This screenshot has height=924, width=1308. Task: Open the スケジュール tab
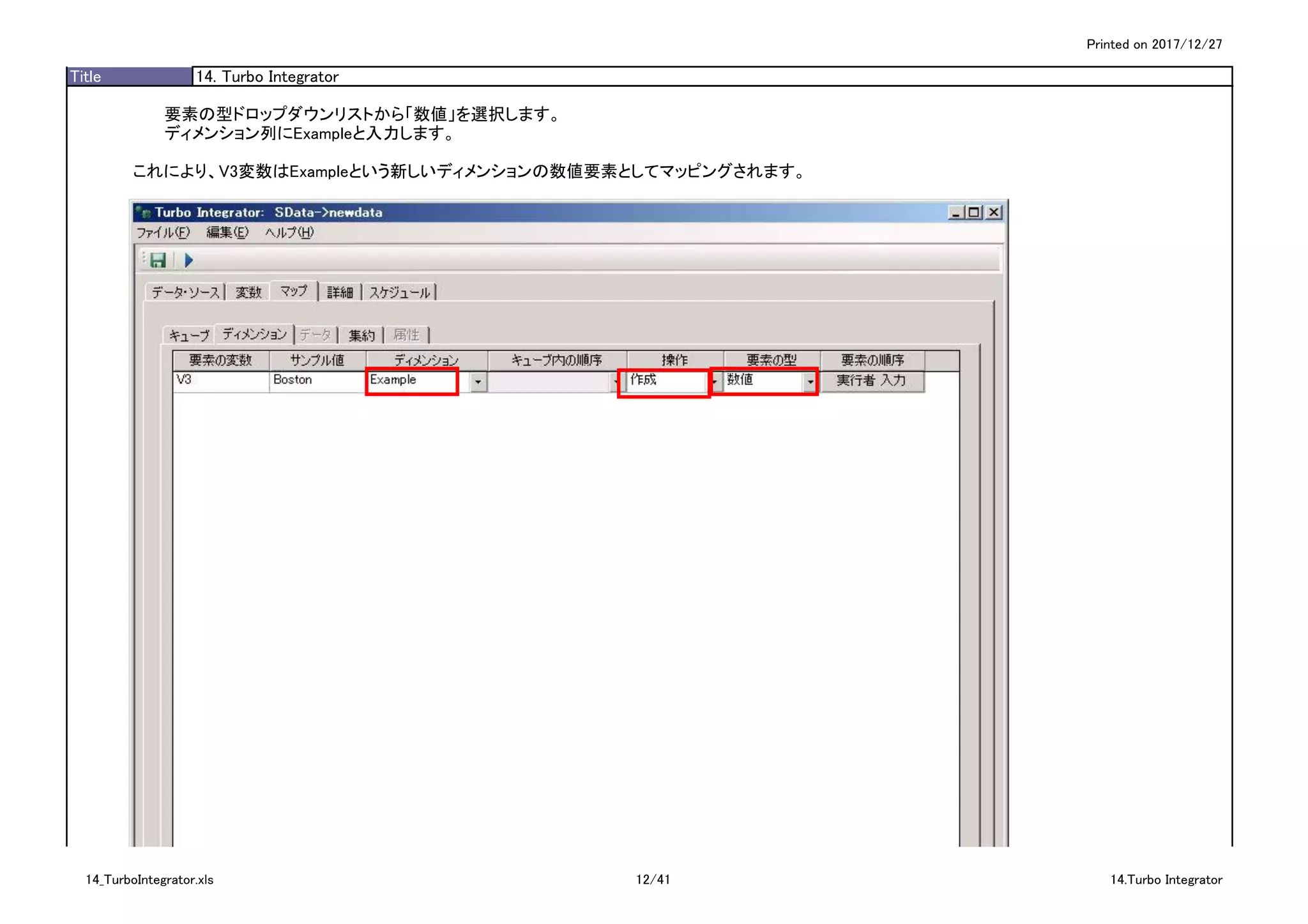400,292
